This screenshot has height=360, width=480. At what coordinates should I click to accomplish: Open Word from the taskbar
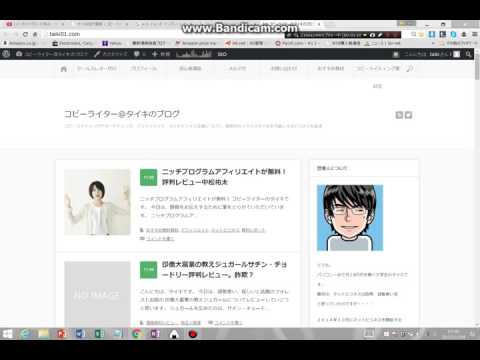(x=80, y=334)
